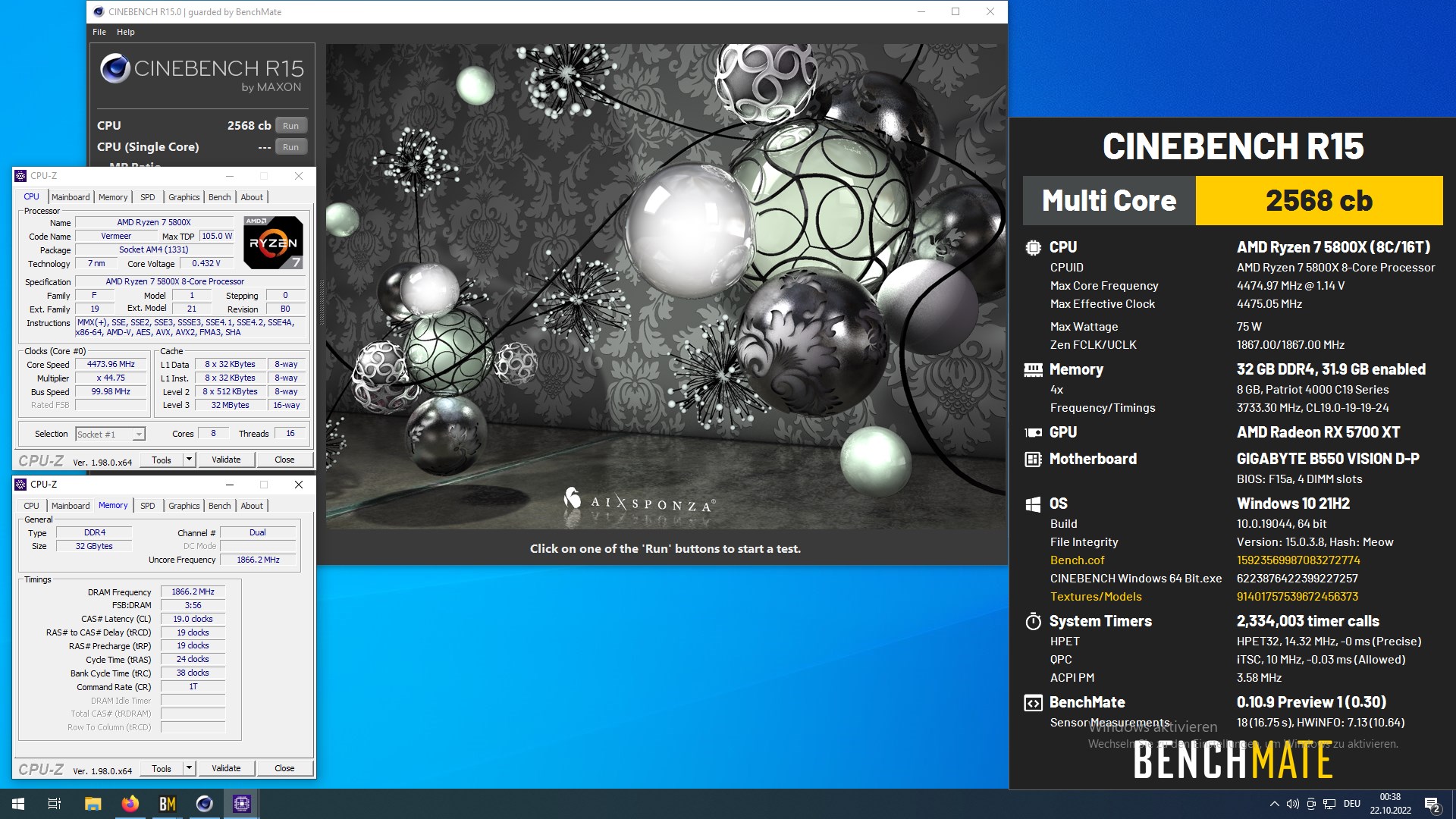Screen dimensions: 1456x819
Task: Click Tools button in lower CPU-Z
Action: pyautogui.click(x=162, y=768)
